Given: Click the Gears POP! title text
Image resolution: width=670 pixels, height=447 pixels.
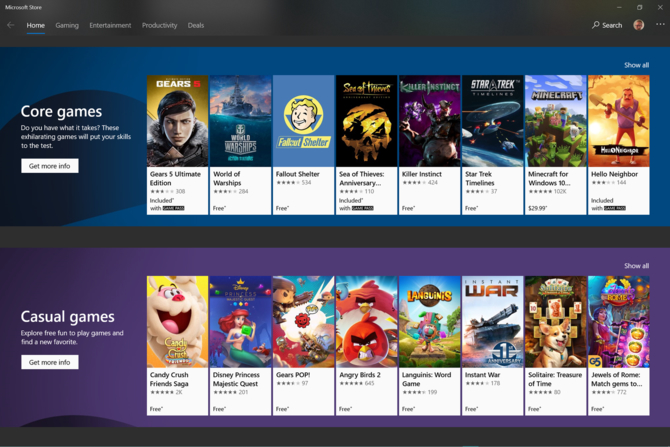Looking at the screenshot, I should pos(293,375).
